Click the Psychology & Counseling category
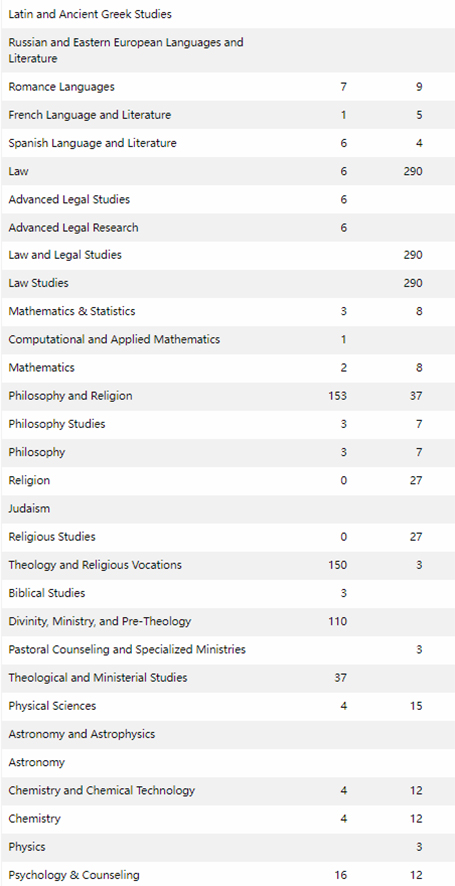 click(74, 875)
